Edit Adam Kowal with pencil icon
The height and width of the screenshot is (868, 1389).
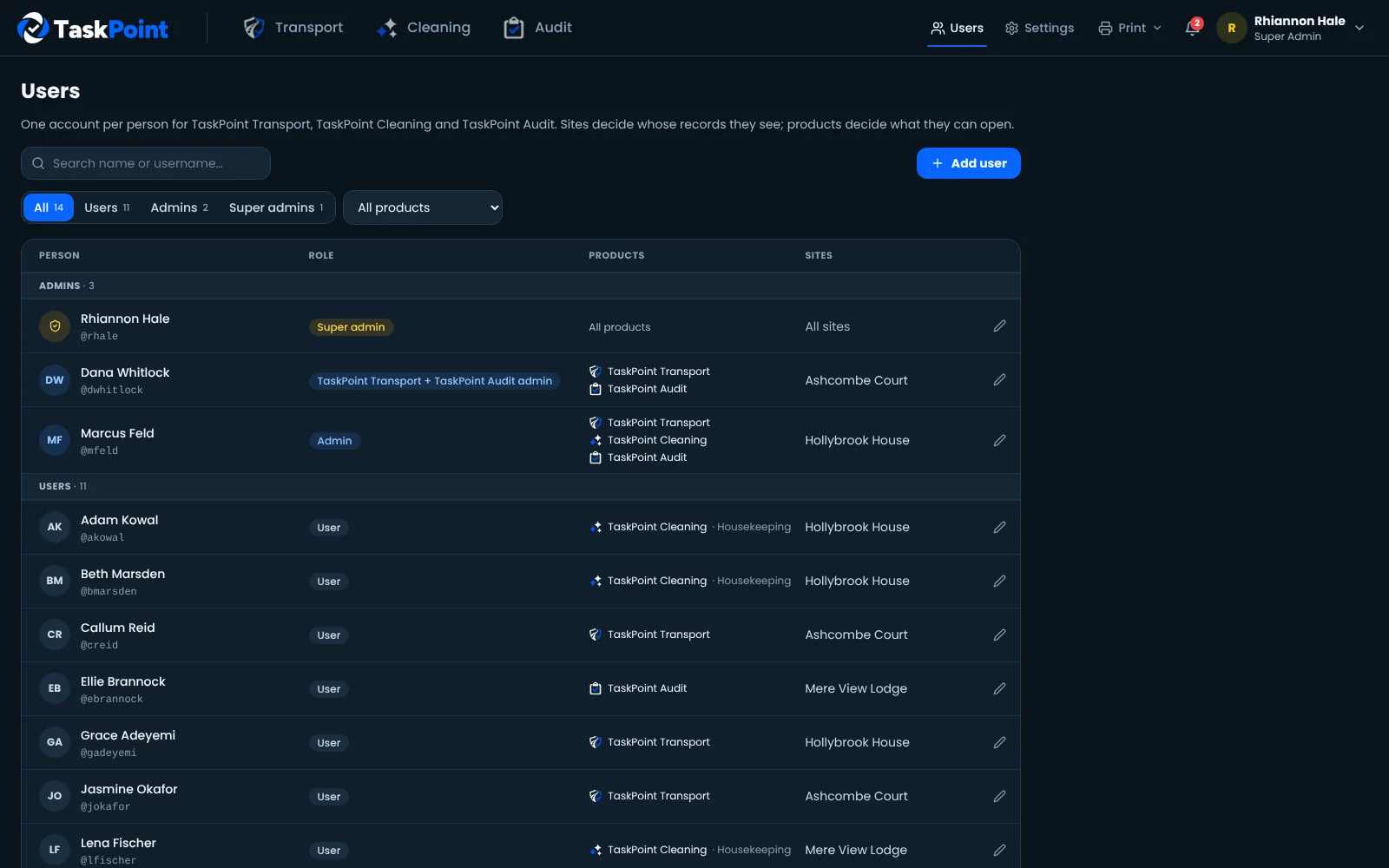click(x=999, y=527)
